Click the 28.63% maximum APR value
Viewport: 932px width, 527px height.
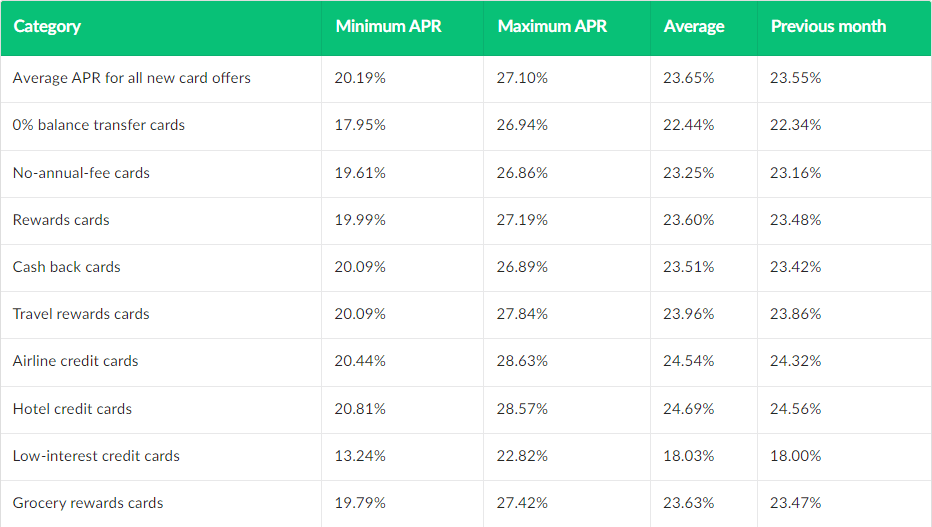(x=522, y=361)
